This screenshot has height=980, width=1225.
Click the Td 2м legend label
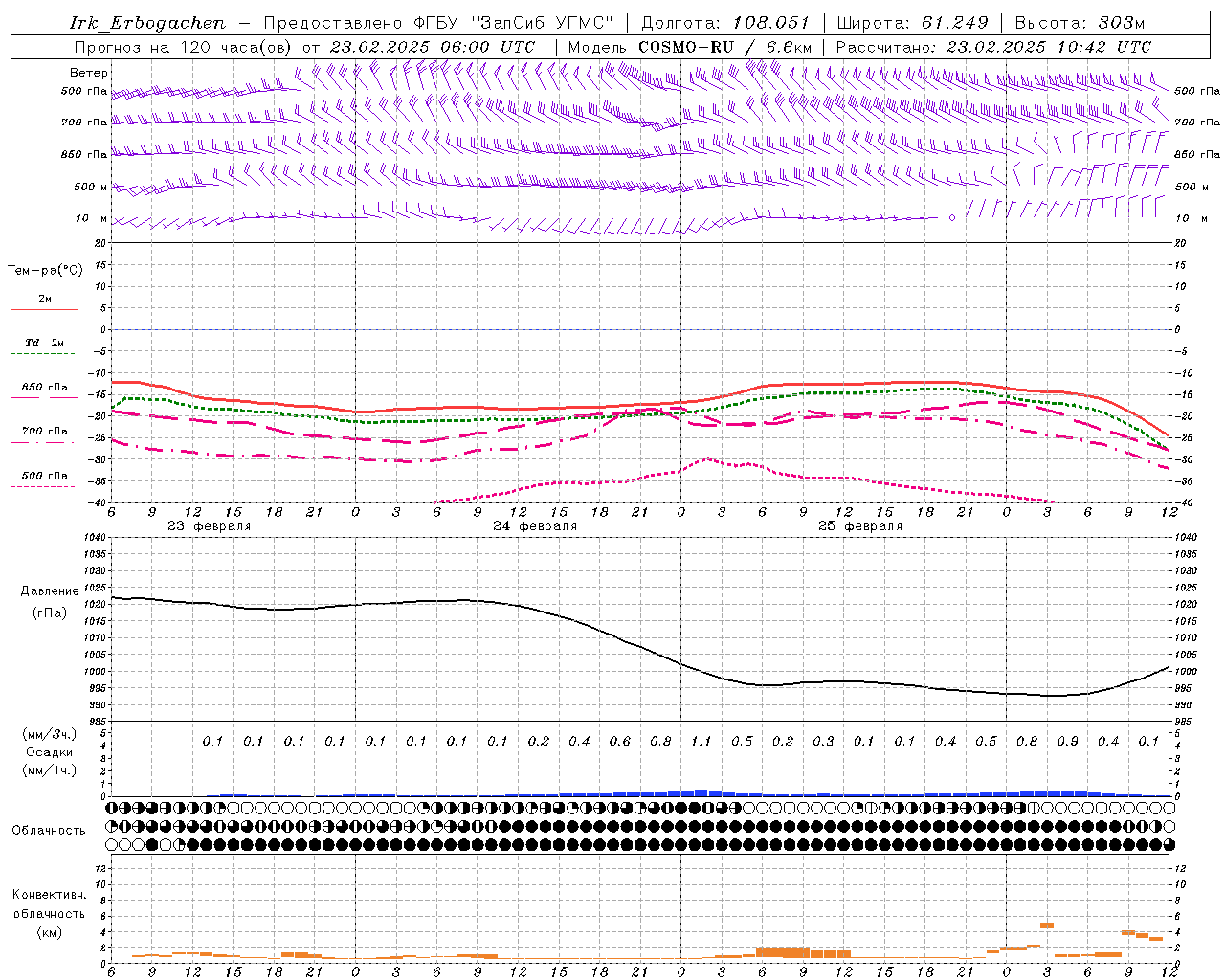[x=45, y=343]
